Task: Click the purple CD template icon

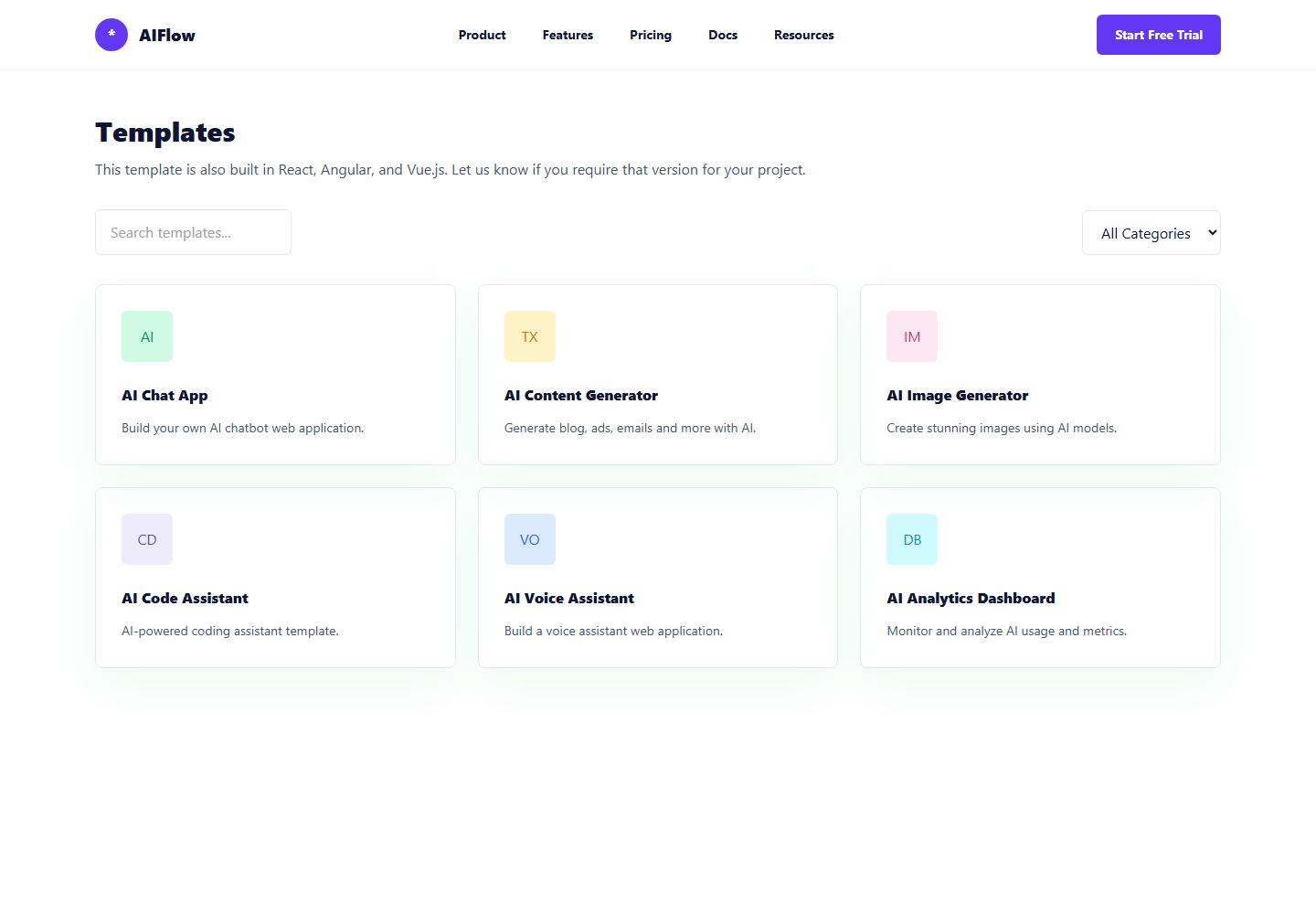Action: tap(147, 539)
